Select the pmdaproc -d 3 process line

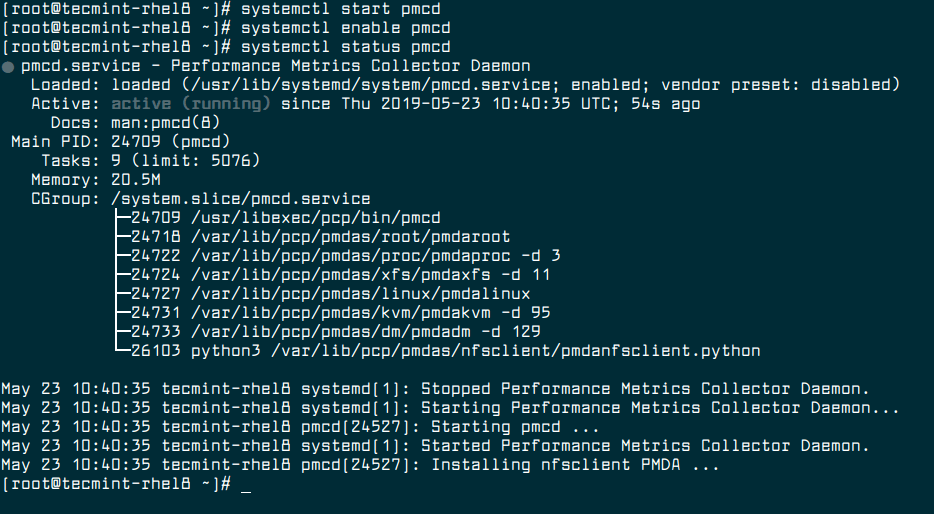pos(345,256)
